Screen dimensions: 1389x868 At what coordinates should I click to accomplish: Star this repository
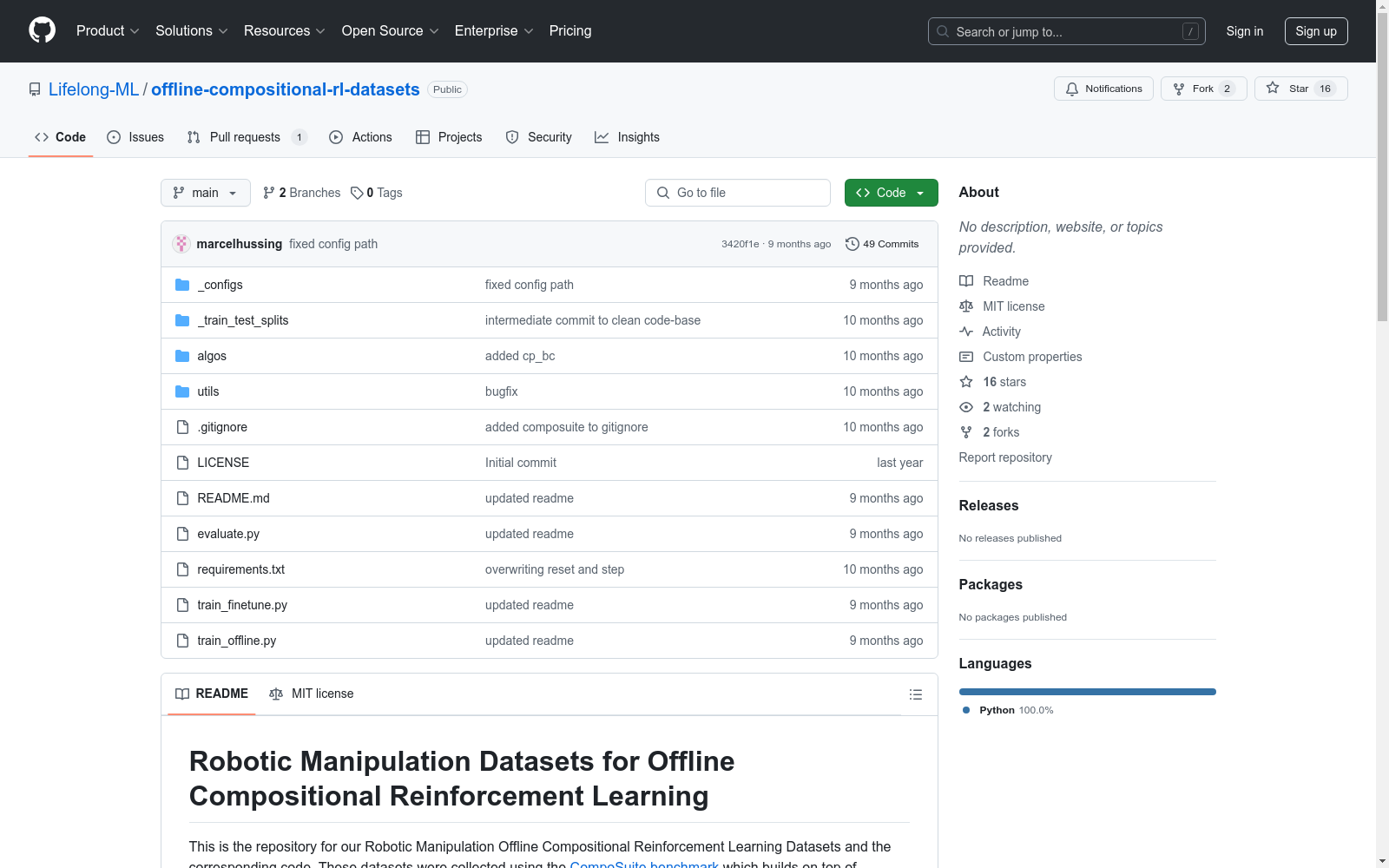(x=1300, y=89)
